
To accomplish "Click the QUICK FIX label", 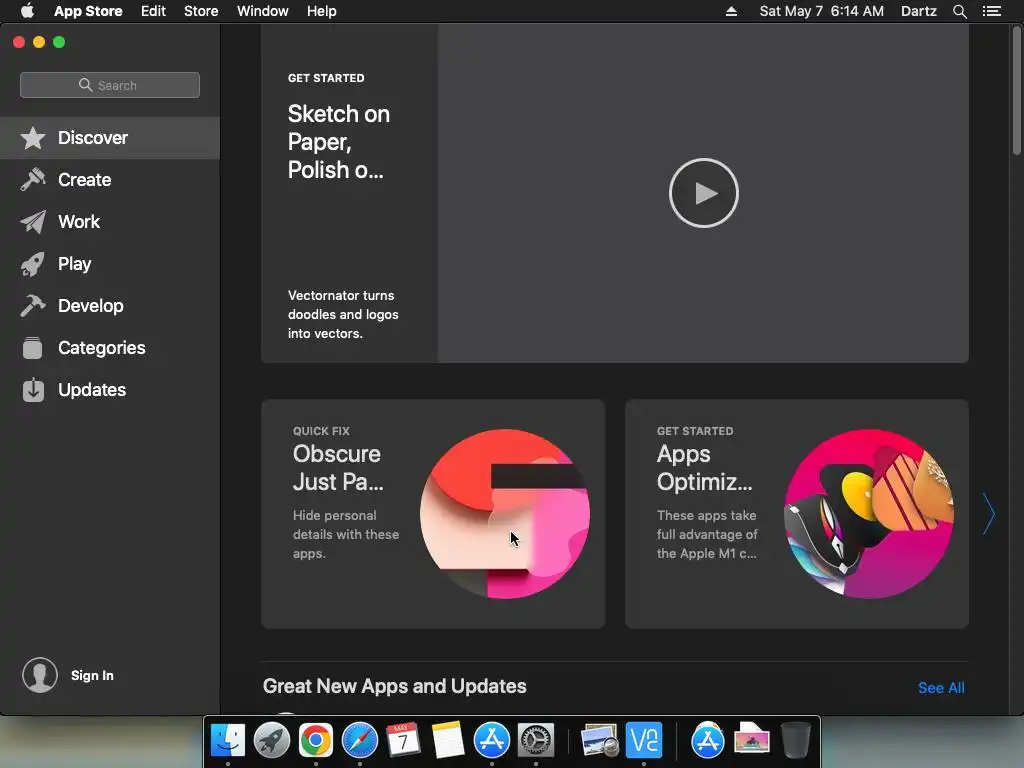I will click(321, 431).
